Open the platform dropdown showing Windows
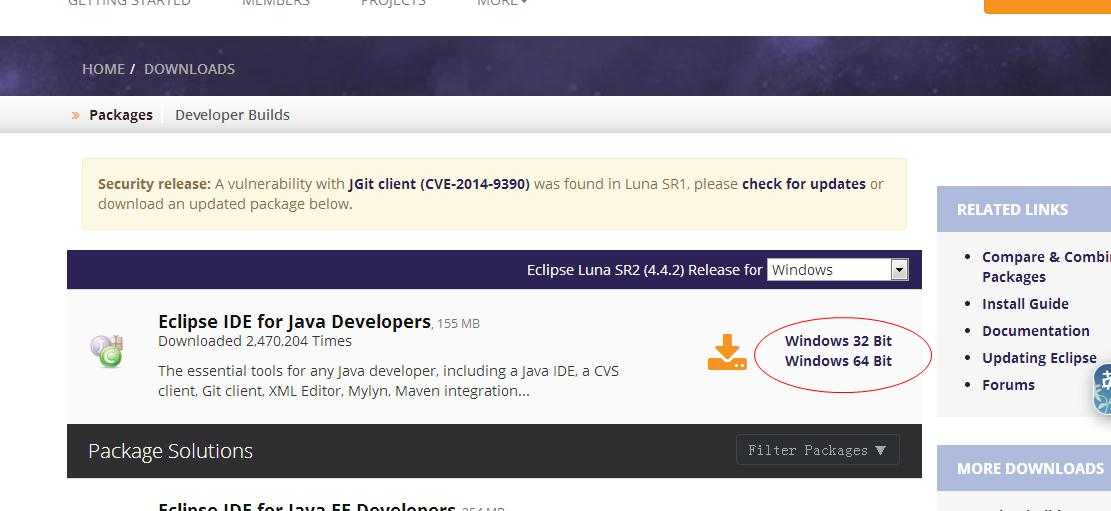This screenshot has width=1111, height=511. 837,269
